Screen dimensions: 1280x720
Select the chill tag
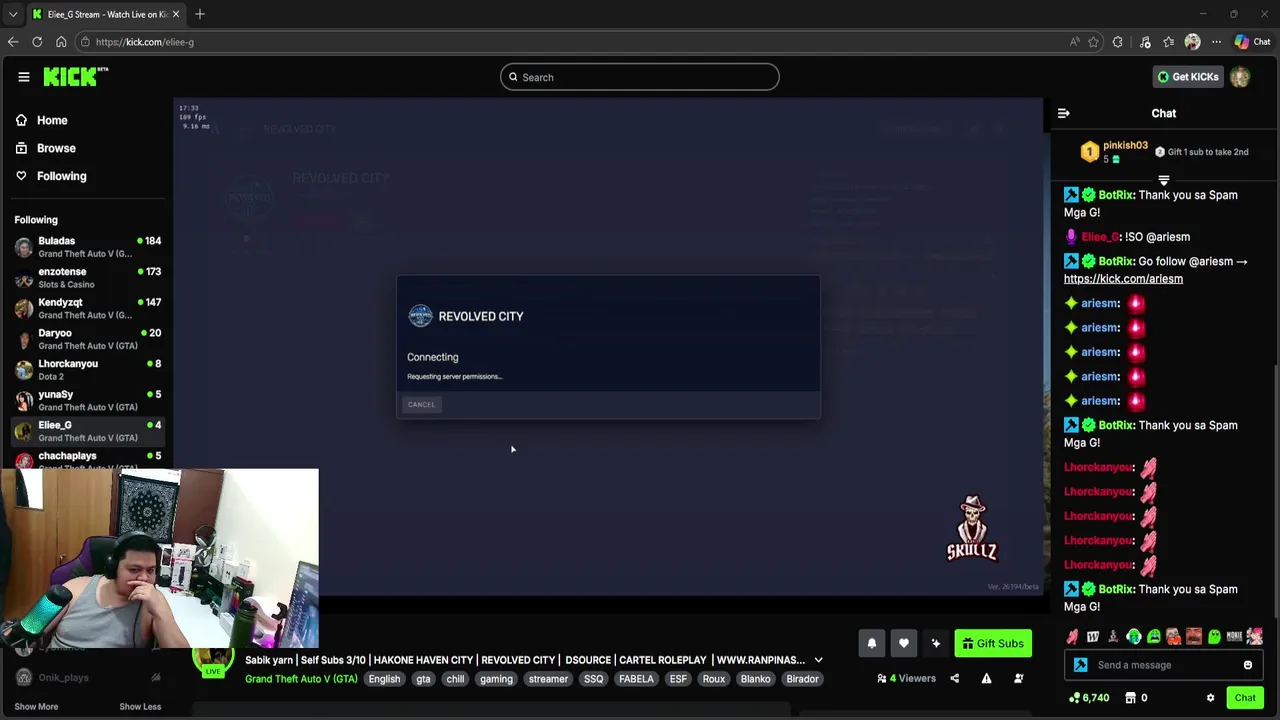click(455, 679)
